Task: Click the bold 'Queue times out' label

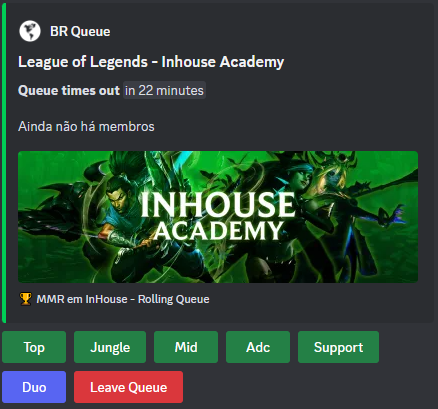Action: 69,90
